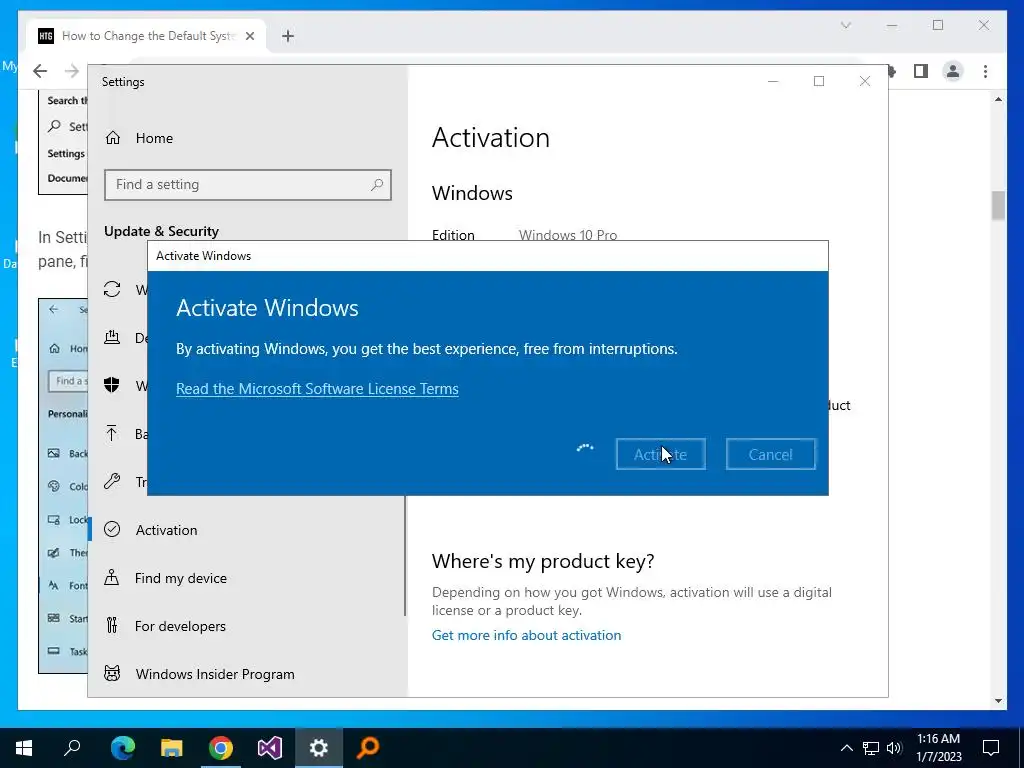Open File Explorer from the taskbar
This screenshot has height=768, width=1024.
click(172, 748)
